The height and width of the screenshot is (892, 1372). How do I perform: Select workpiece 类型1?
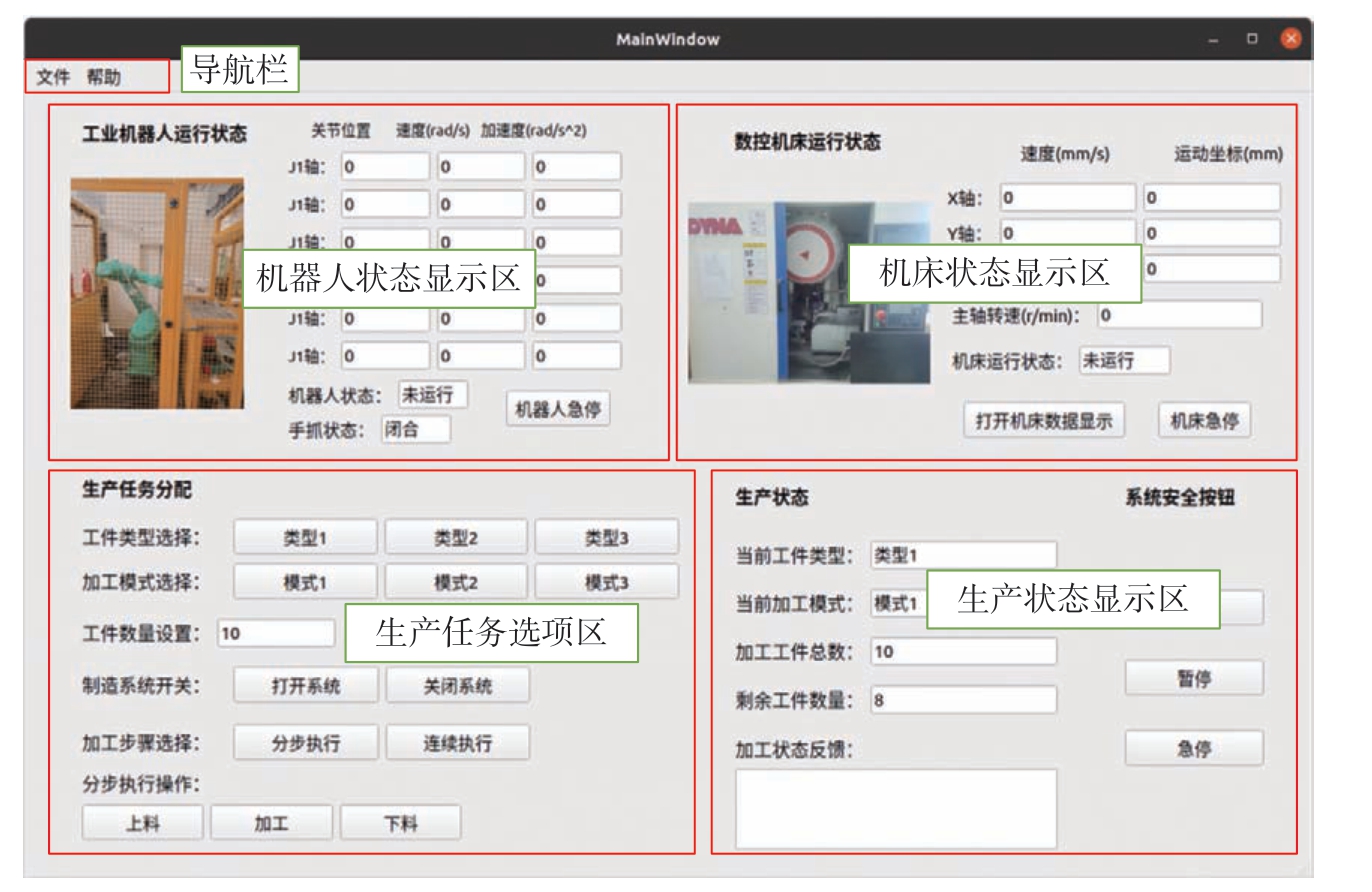click(306, 537)
